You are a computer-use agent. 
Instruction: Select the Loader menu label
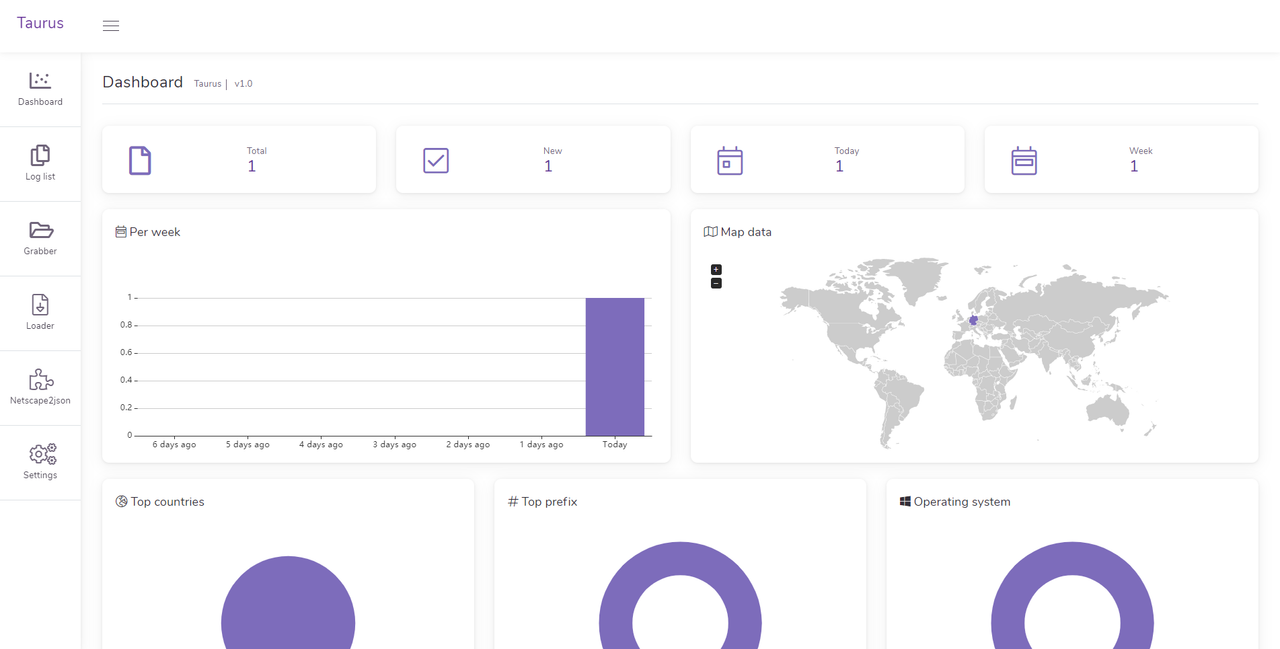pos(40,326)
